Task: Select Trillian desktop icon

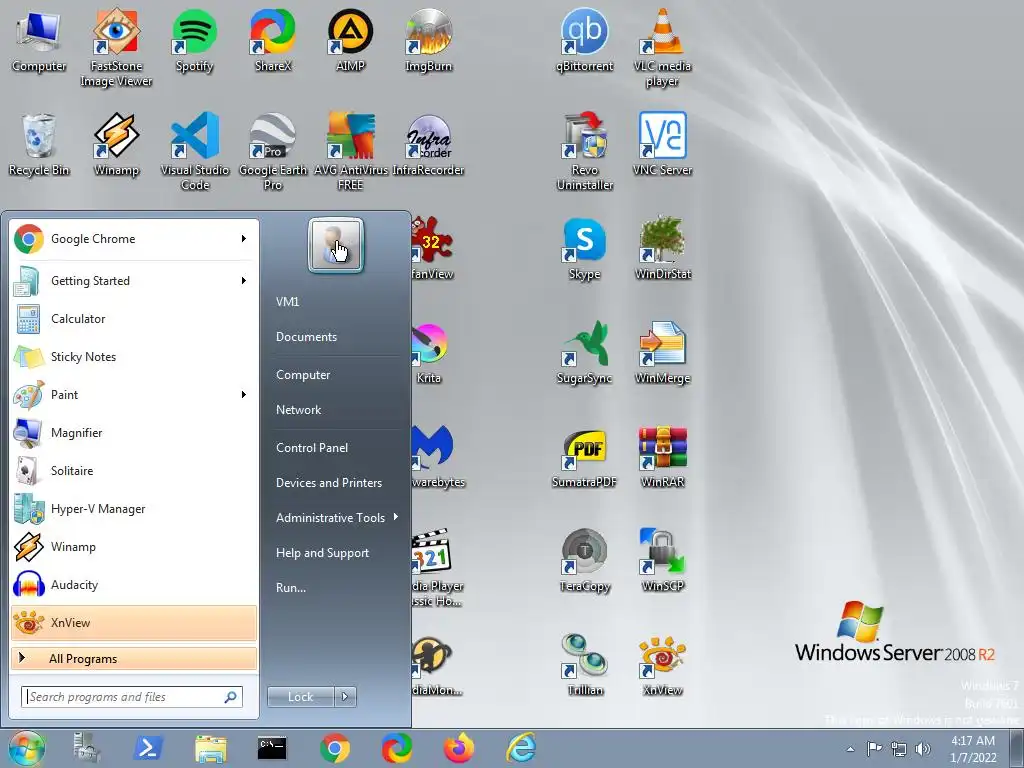Action: [x=584, y=665]
